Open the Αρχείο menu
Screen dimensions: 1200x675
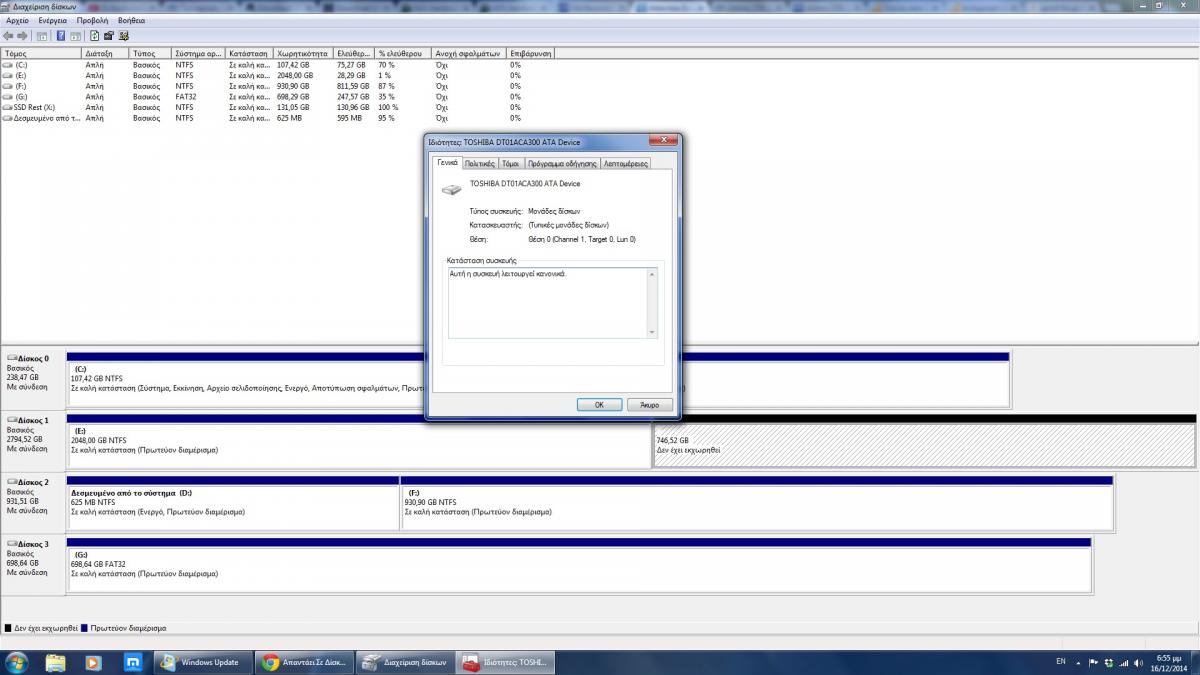pos(18,20)
